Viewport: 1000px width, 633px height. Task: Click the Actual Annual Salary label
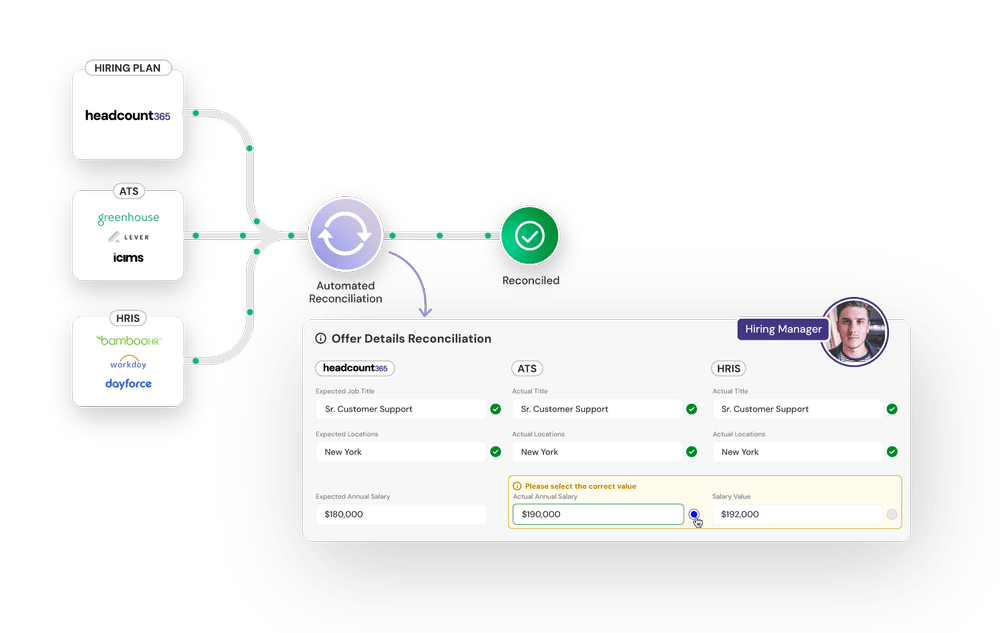coord(545,497)
